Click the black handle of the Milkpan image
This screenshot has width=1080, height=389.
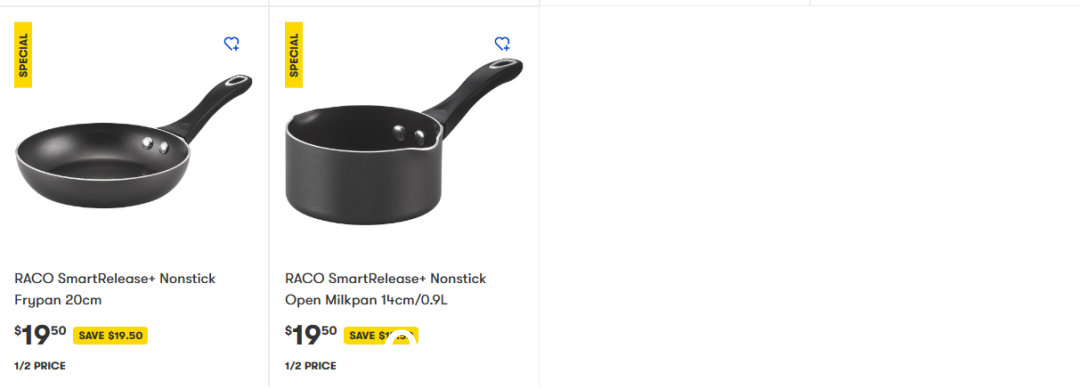pos(474,92)
